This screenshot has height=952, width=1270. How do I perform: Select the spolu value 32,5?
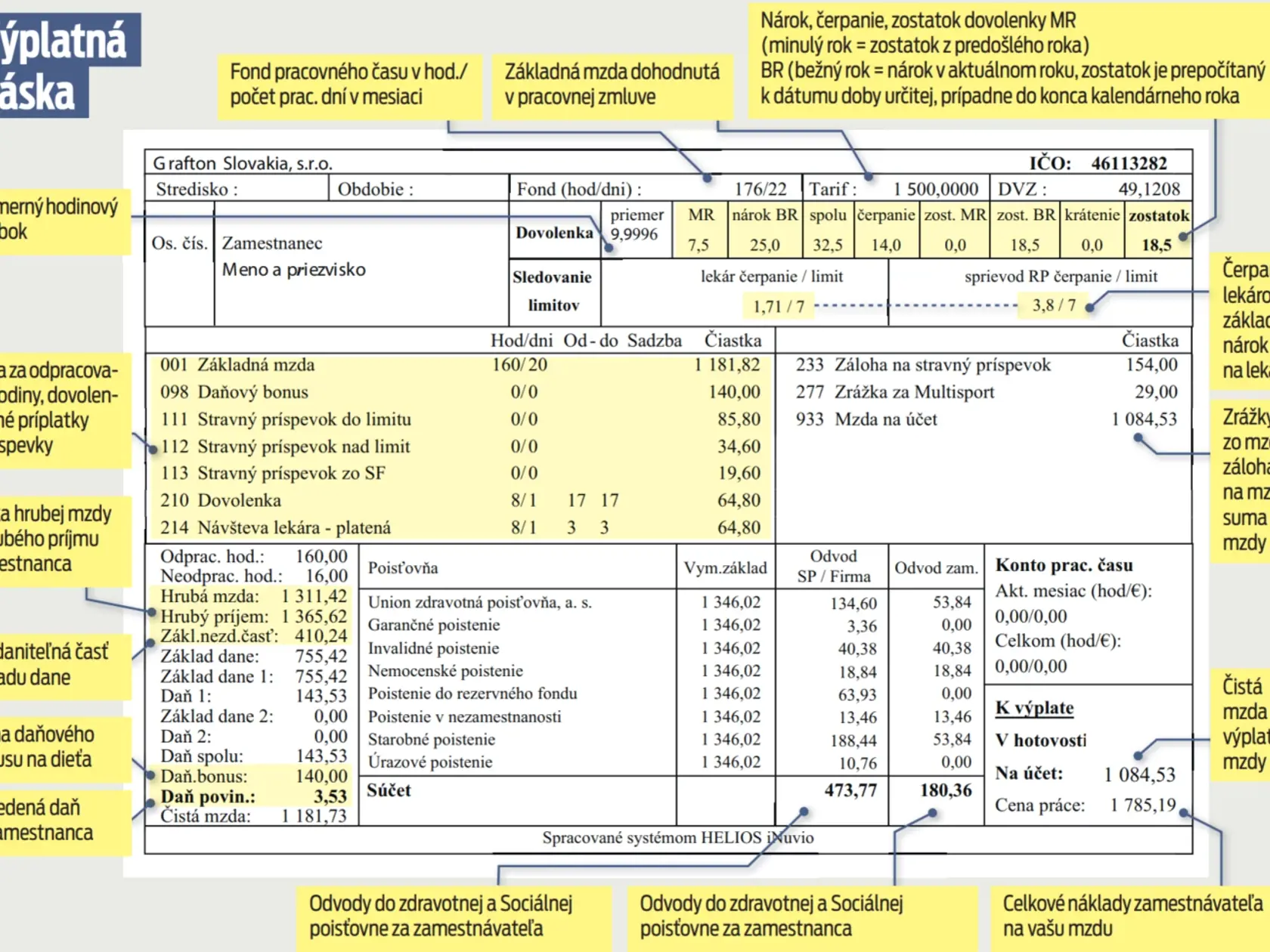(828, 245)
